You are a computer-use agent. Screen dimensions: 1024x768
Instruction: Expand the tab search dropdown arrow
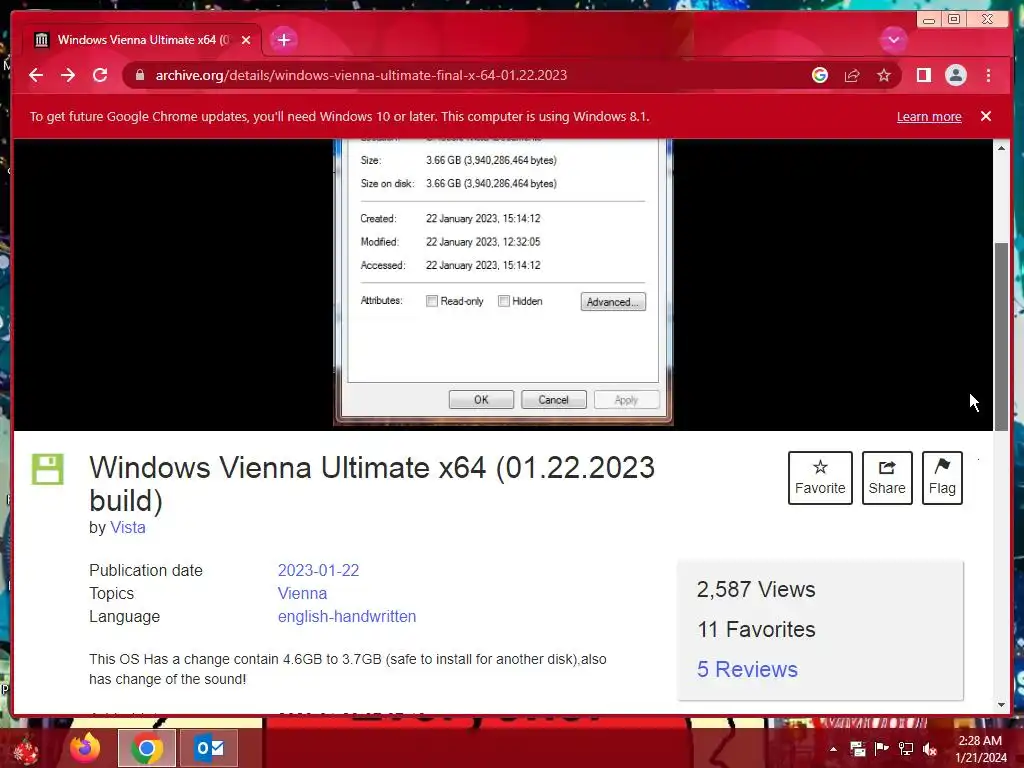pos(893,40)
